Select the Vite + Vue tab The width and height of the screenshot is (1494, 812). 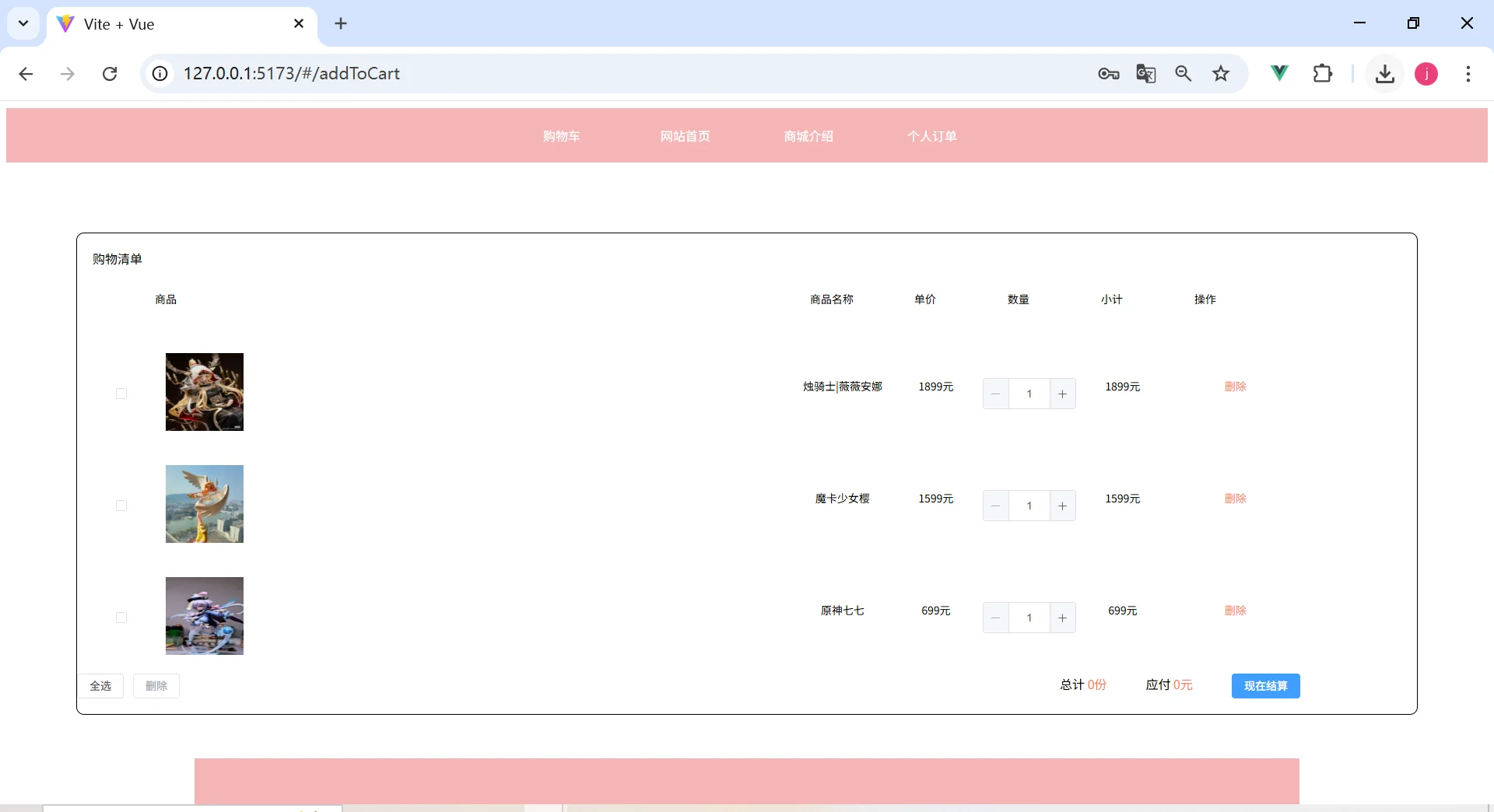coord(182,24)
